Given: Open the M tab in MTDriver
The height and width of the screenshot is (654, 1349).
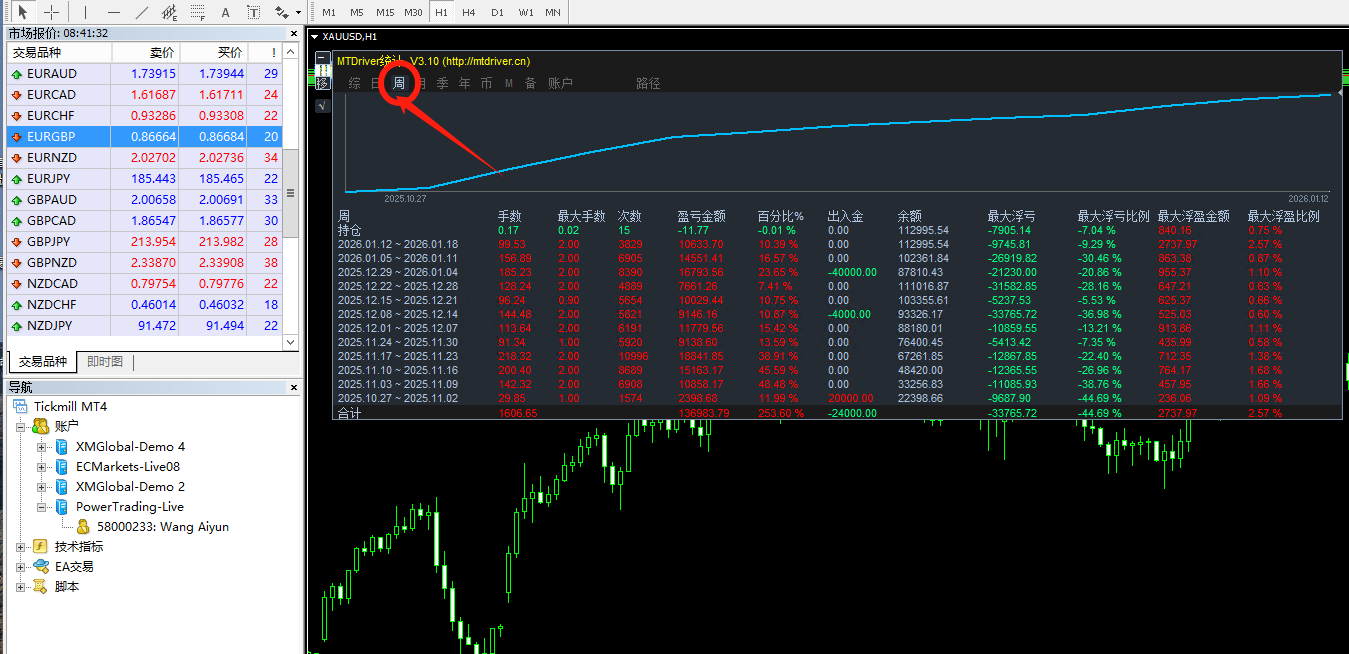Looking at the screenshot, I should [x=508, y=83].
